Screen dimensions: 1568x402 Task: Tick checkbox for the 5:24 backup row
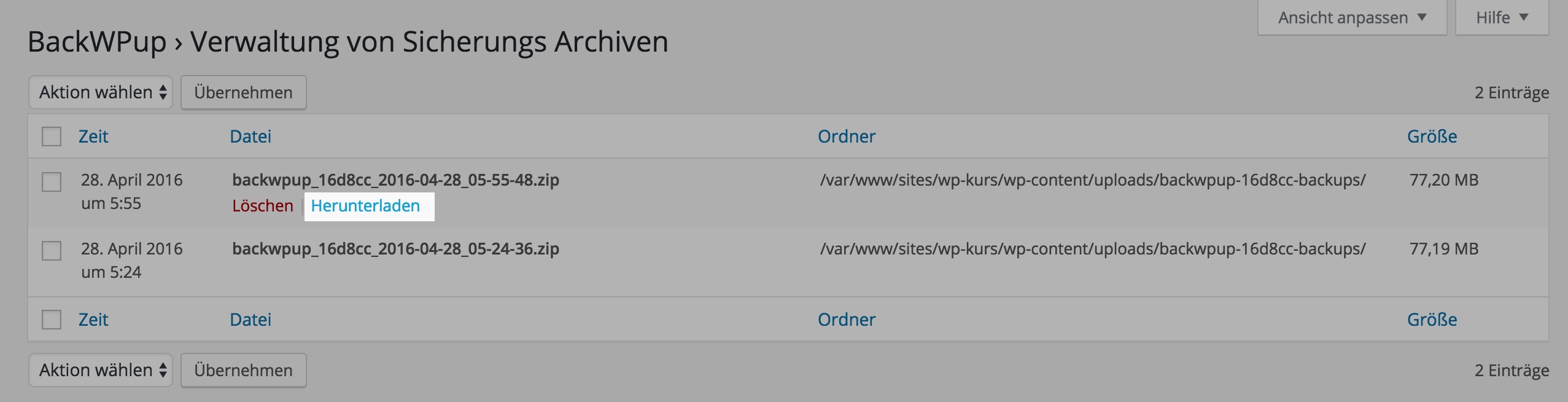52,251
